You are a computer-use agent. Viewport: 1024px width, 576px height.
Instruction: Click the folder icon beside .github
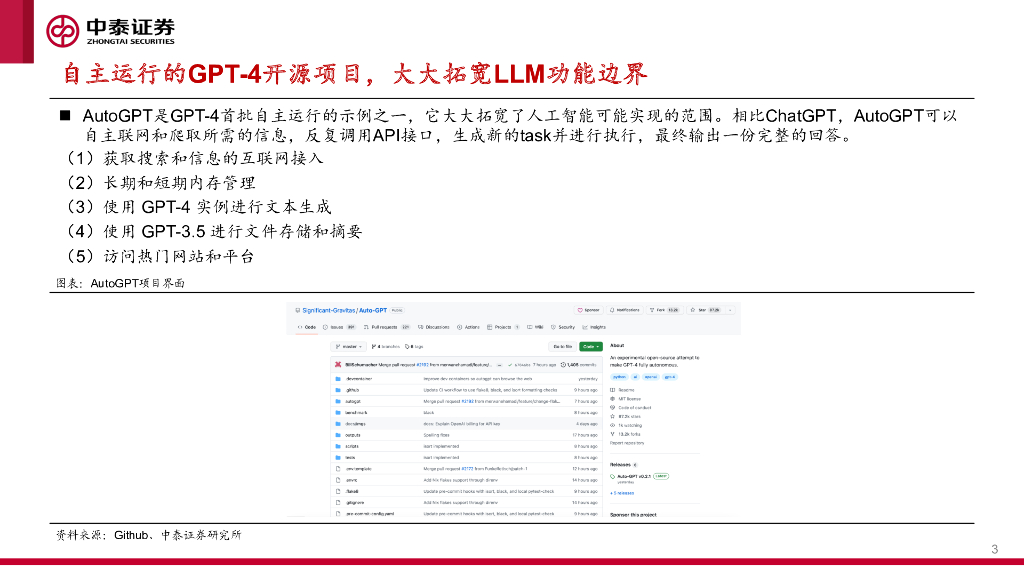(x=338, y=390)
